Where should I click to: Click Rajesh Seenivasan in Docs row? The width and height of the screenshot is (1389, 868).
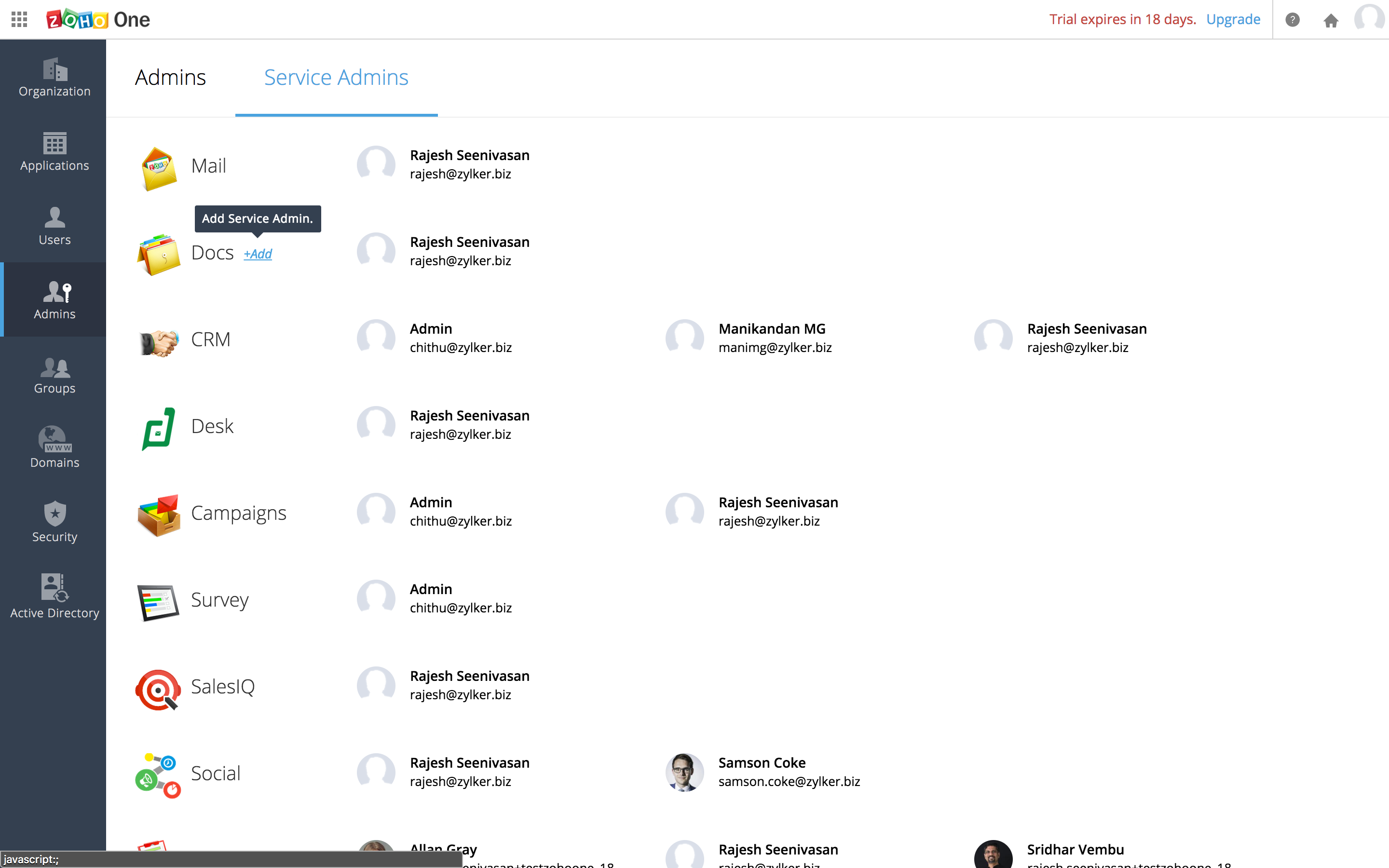click(469, 242)
